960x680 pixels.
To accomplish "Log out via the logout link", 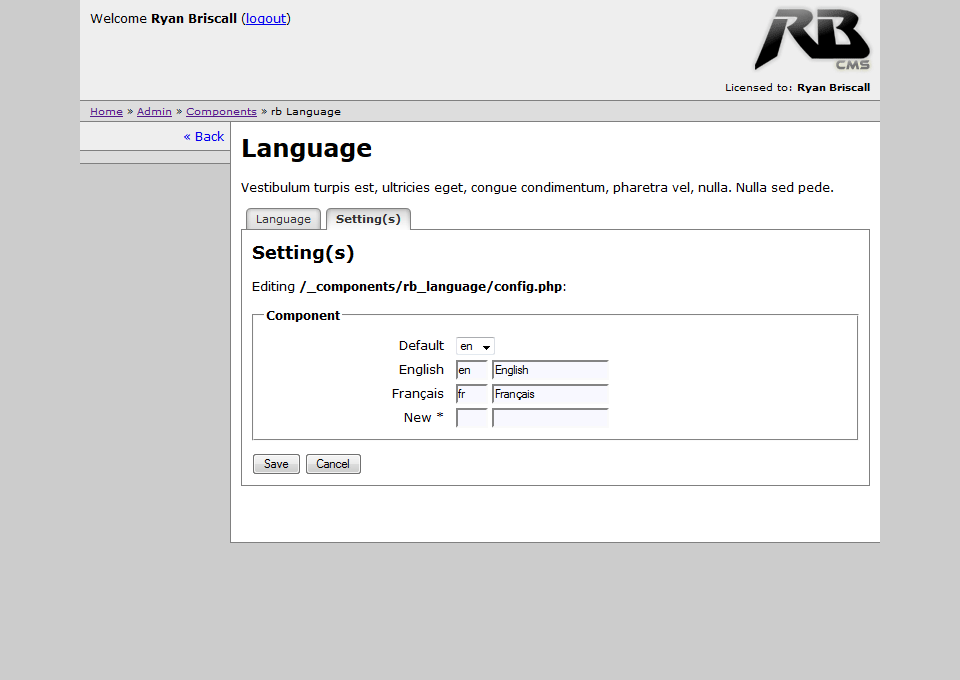I will coord(266,18).
